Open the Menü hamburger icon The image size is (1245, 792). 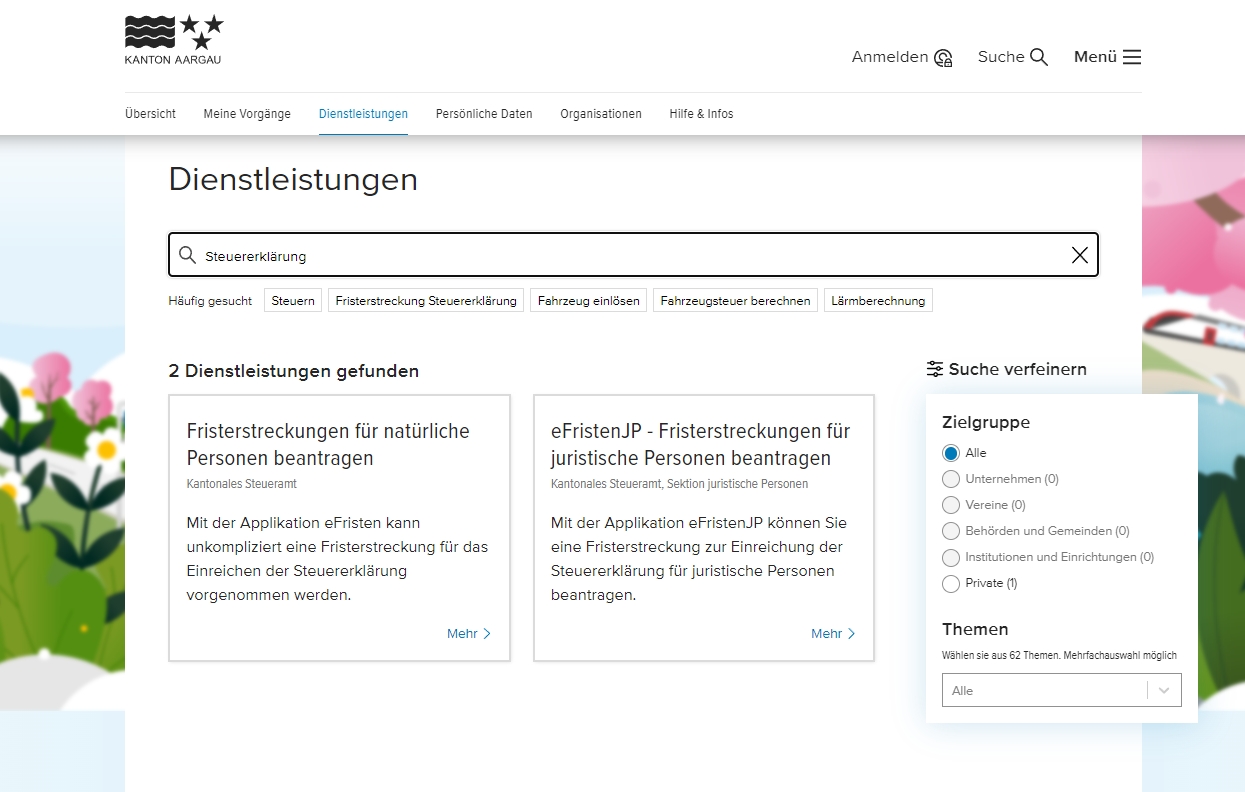[x=1132, y=57]
